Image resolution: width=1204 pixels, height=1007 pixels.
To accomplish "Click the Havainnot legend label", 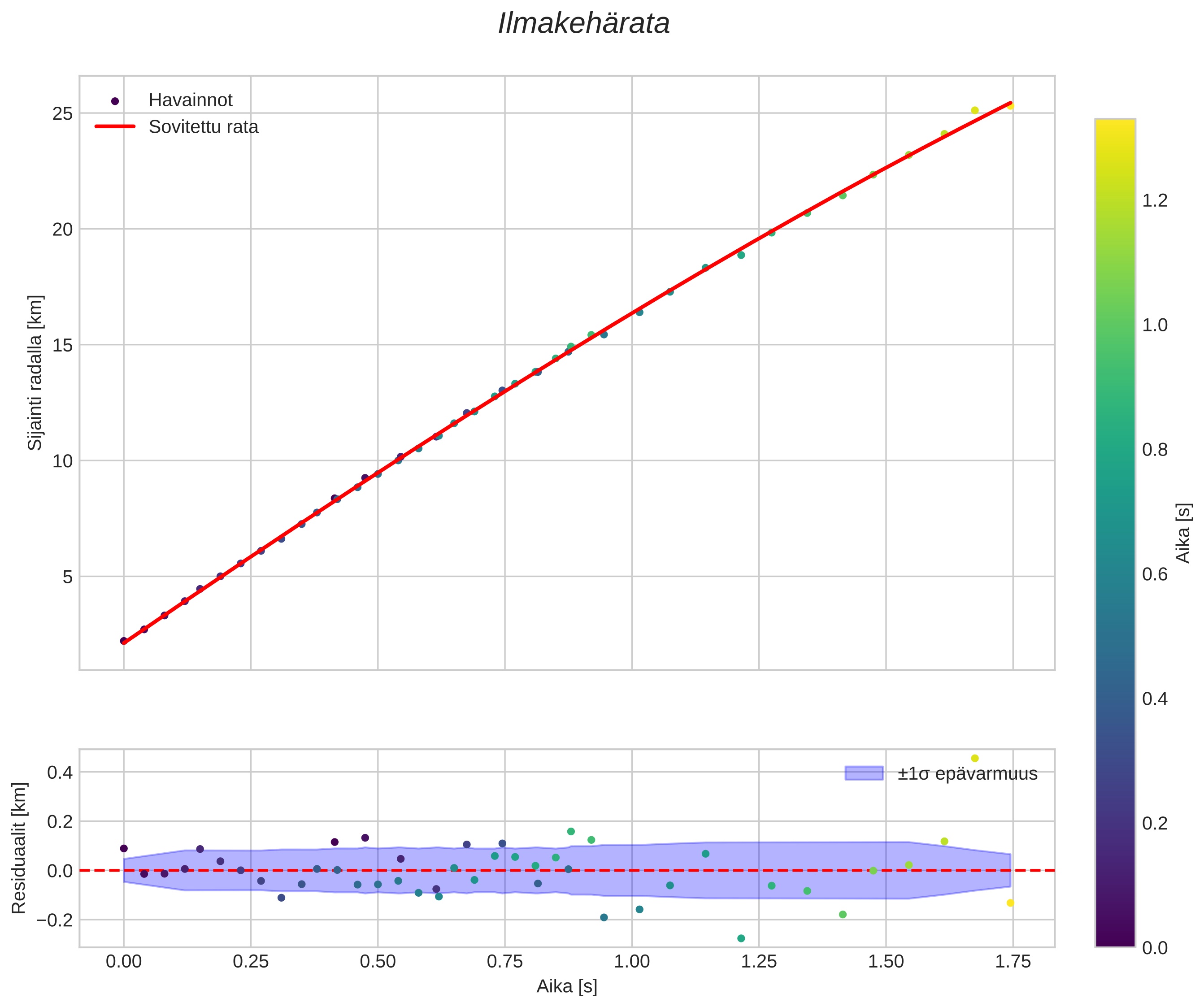I will (190, 100).
